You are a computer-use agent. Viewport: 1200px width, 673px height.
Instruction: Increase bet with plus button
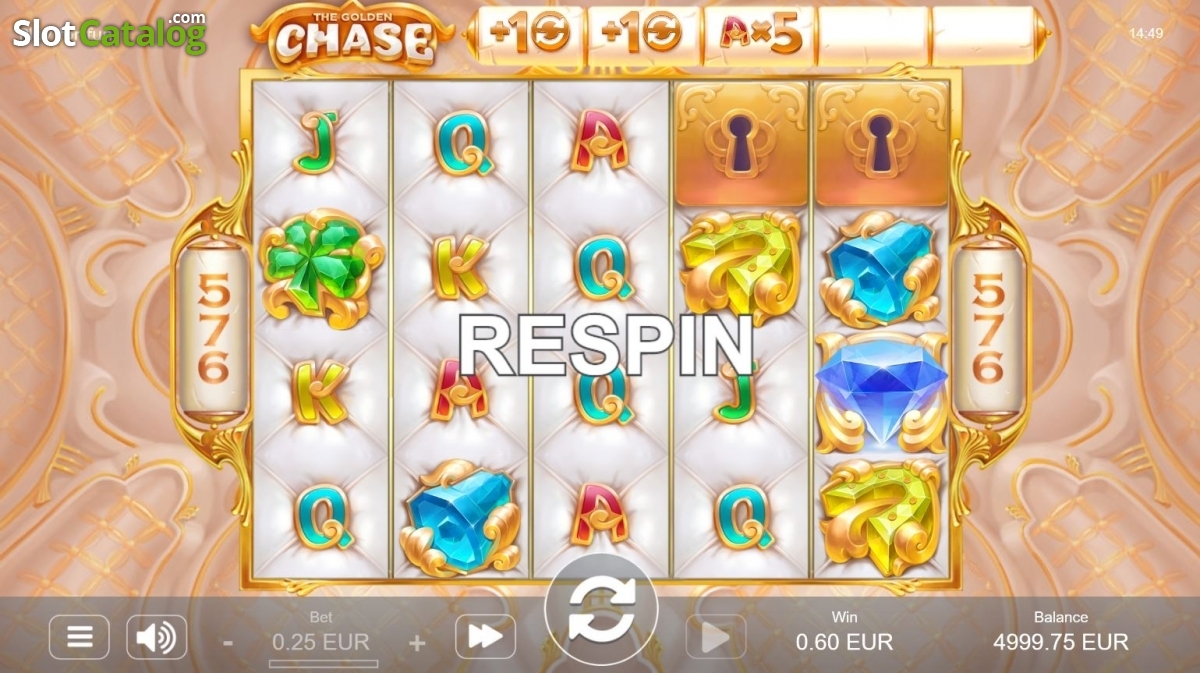point(417,642)
